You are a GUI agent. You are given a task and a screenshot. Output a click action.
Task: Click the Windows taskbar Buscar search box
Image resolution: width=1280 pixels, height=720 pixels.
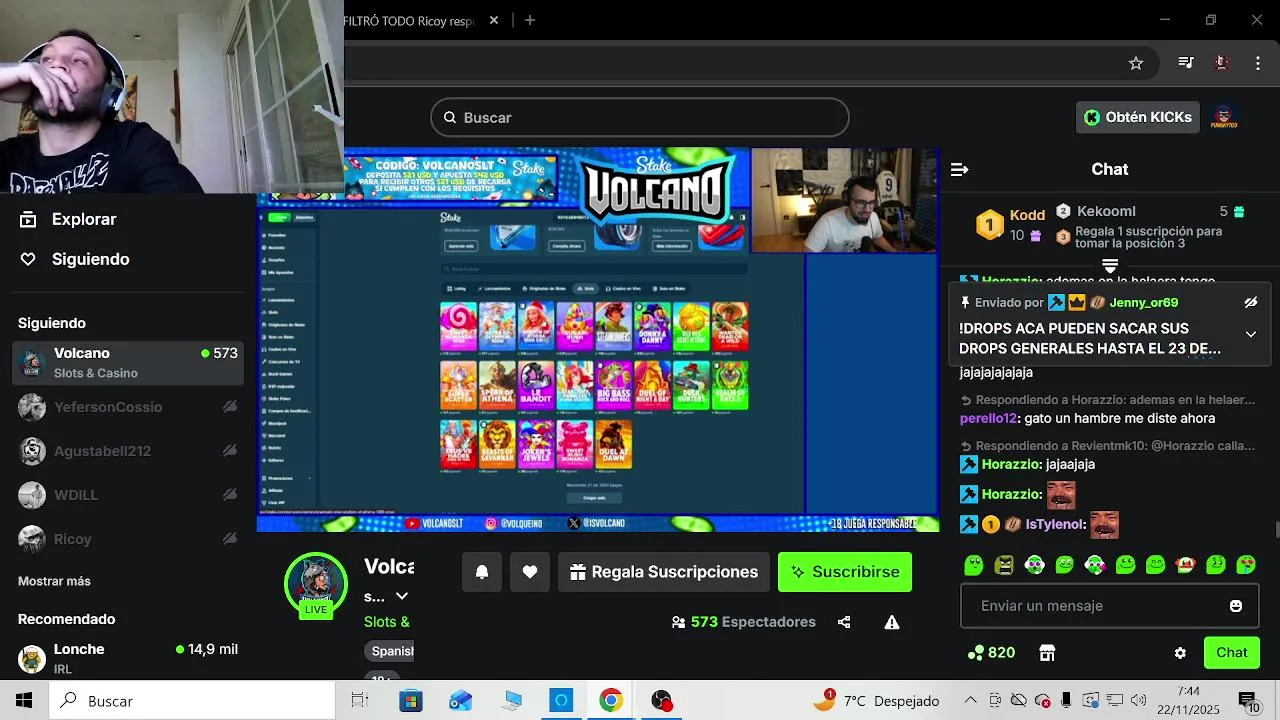click(193, 701)
